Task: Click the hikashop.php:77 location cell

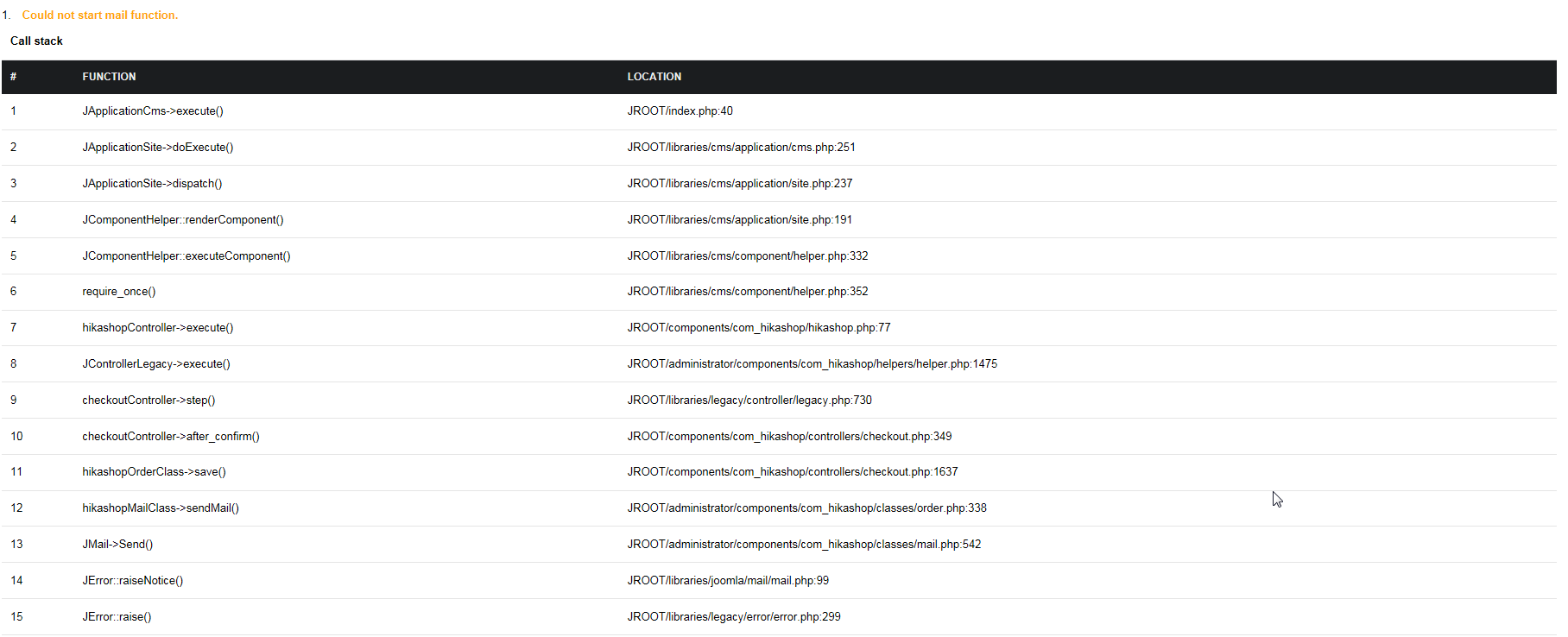Action: [x=758, y=328]
